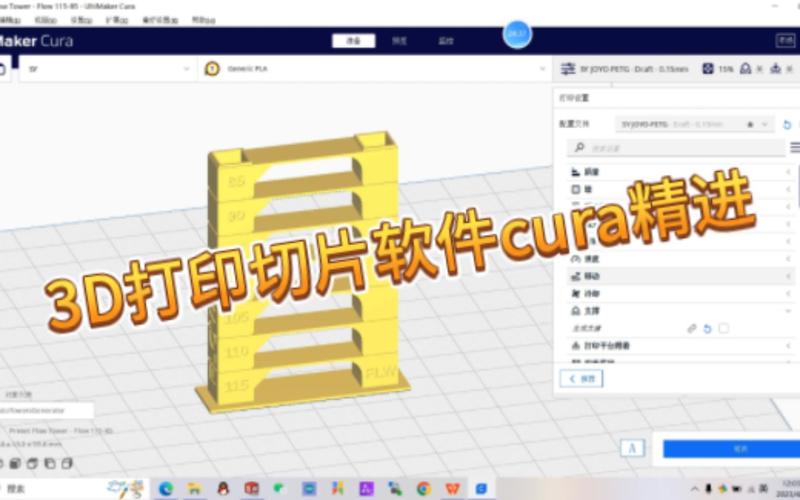The height and width of the screenshot is (500, 800).
Task: Open the View menu in menu bar
Action: pyautogui.click(x=45, y=20)
